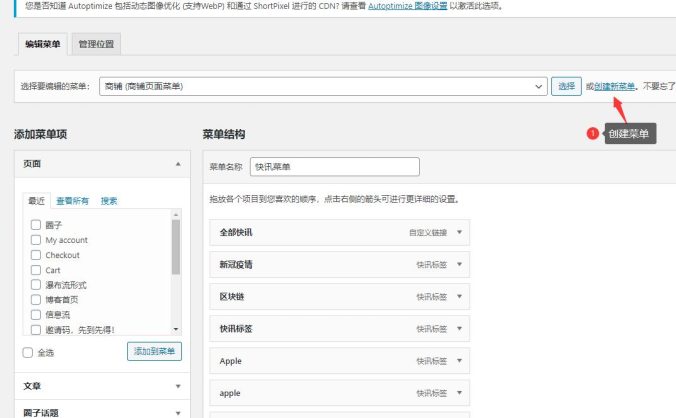The image size is (676, 418).
Task: Expand the 新冠疫情 menu item arrow
Action: click(459, 264)
